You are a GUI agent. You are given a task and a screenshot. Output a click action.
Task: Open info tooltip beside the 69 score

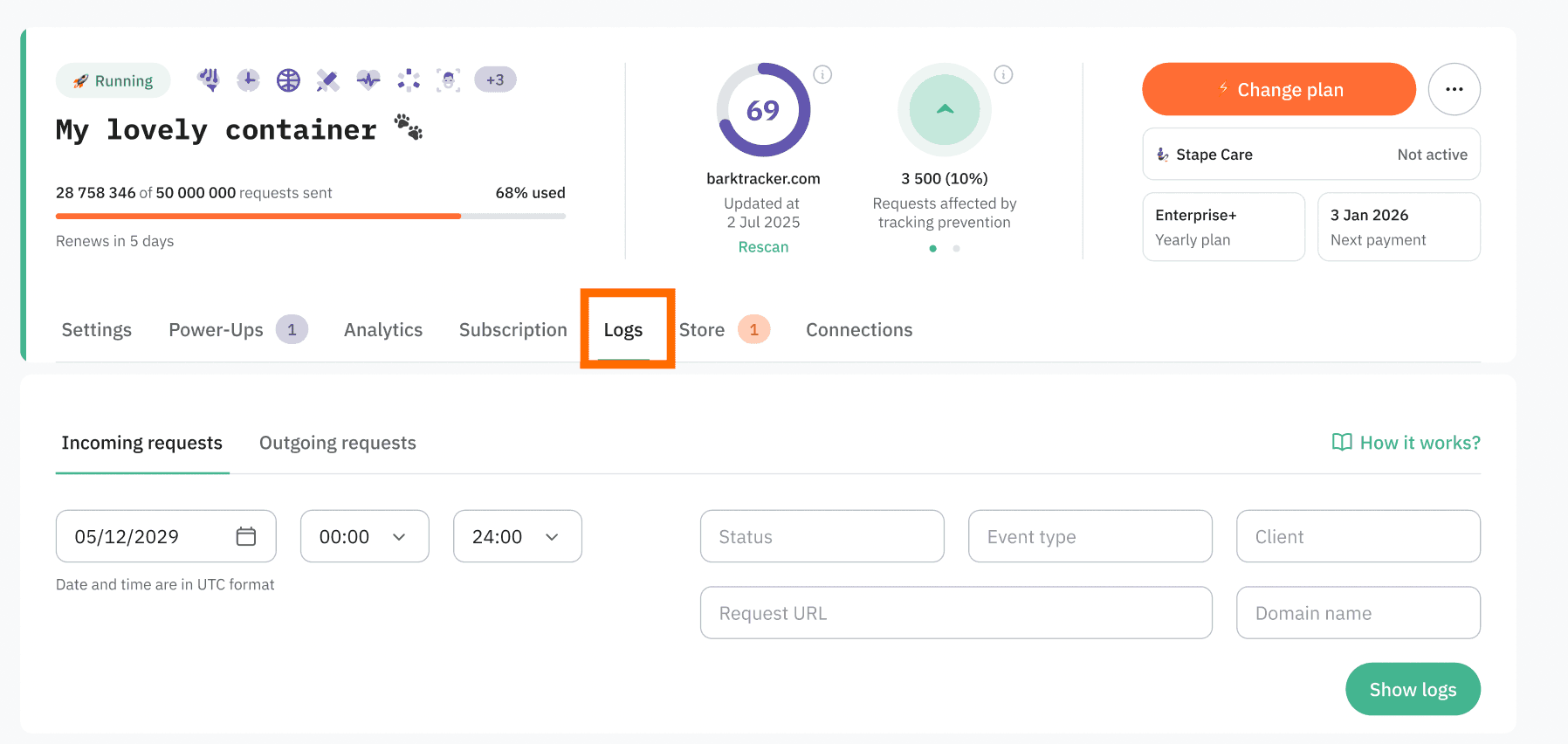click(822, 74)
